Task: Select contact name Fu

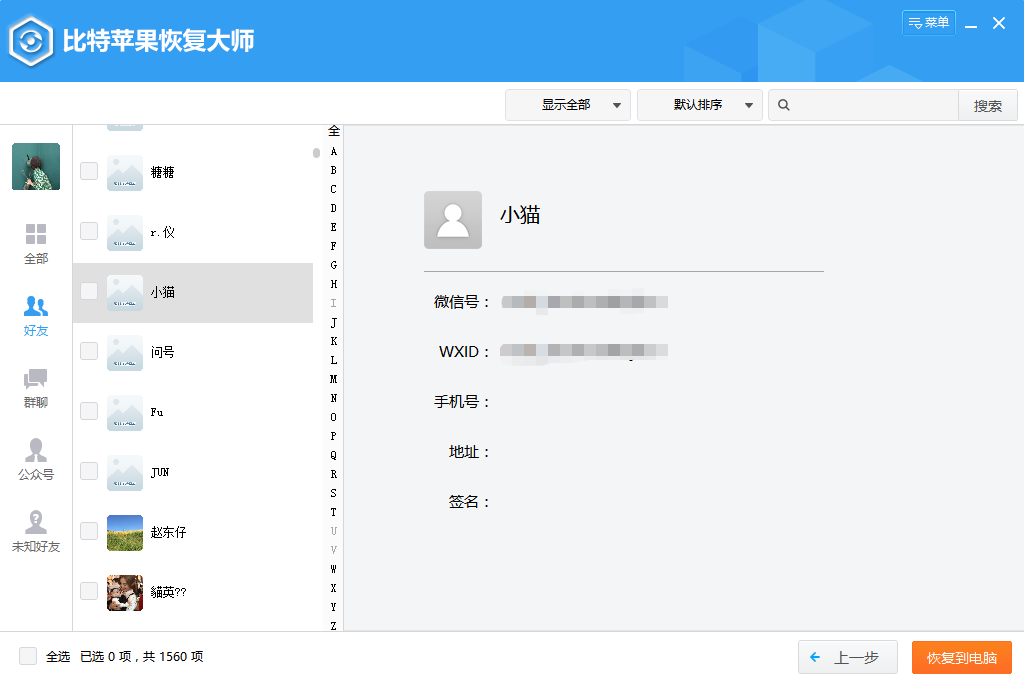Action: pos(157,413)
